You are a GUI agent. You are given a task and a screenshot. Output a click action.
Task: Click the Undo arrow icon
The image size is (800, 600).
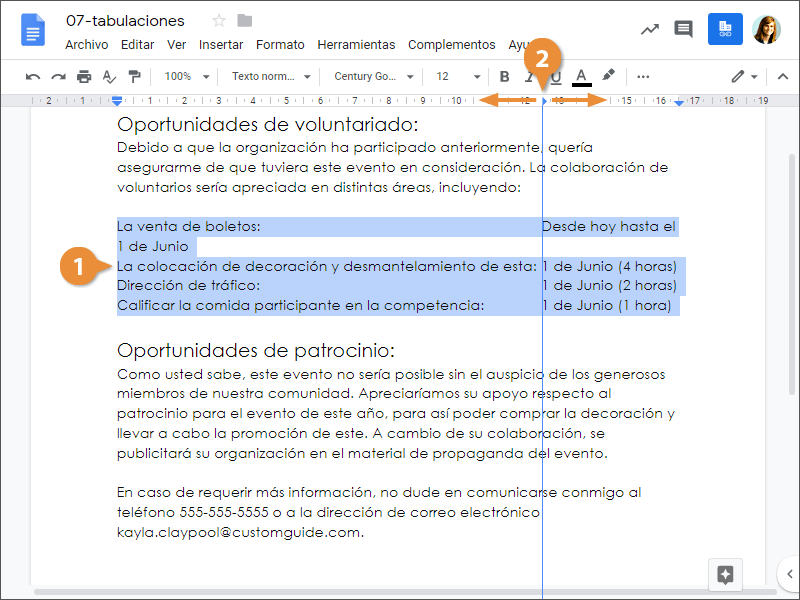click(x=33, y=76)
